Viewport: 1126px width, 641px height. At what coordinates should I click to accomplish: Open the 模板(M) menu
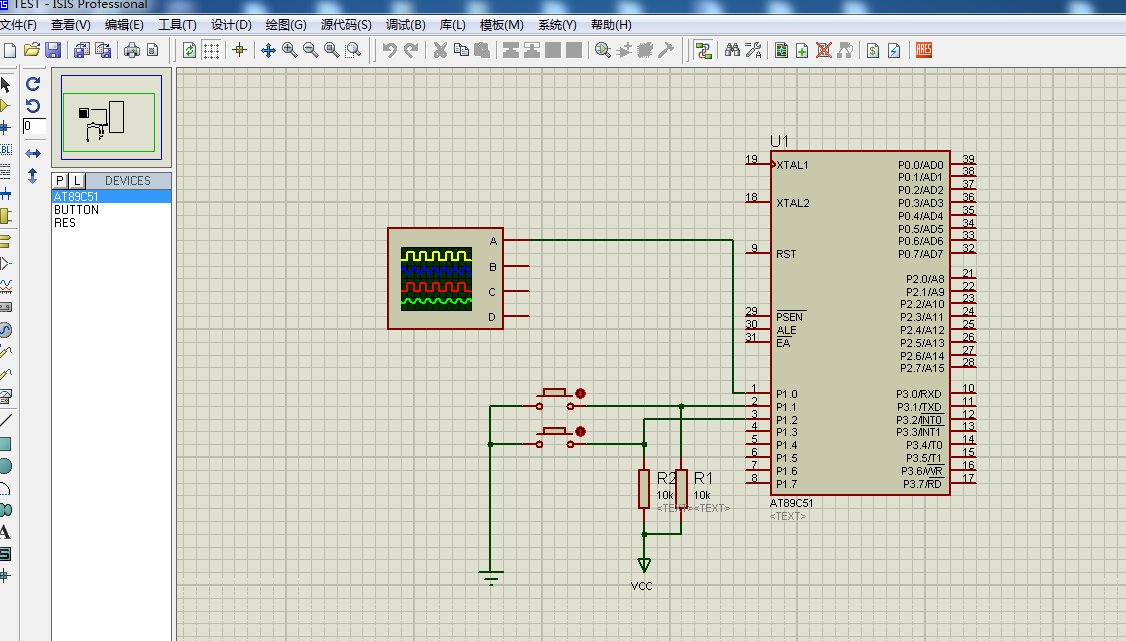tap(501, 24)
